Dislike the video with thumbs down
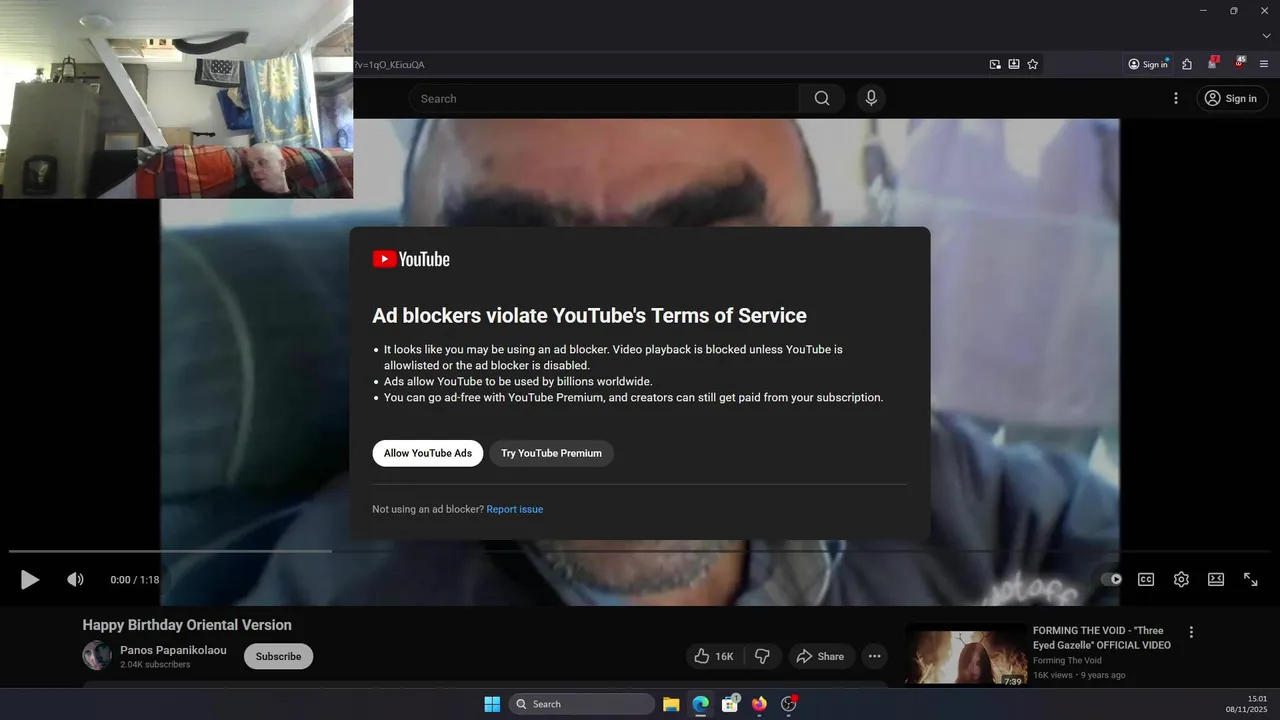This screenshot has width=1280, height=720. [762, 656]
